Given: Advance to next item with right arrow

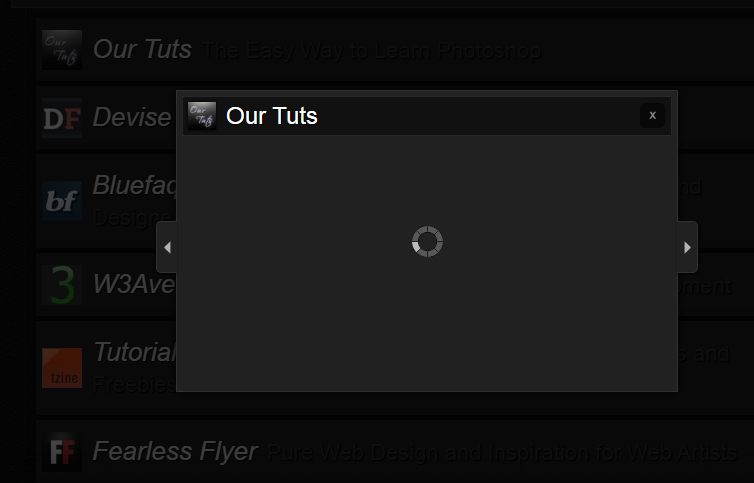Looking at the screenshot, I should point(687,247).
